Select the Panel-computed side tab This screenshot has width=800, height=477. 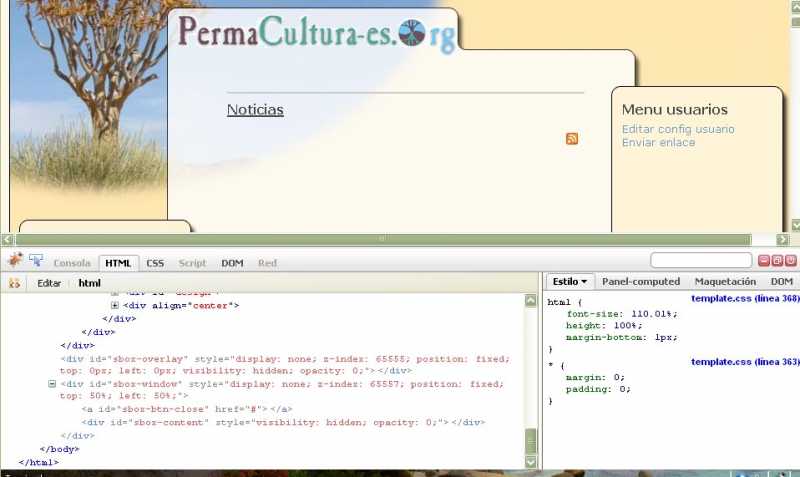[641, 282]
